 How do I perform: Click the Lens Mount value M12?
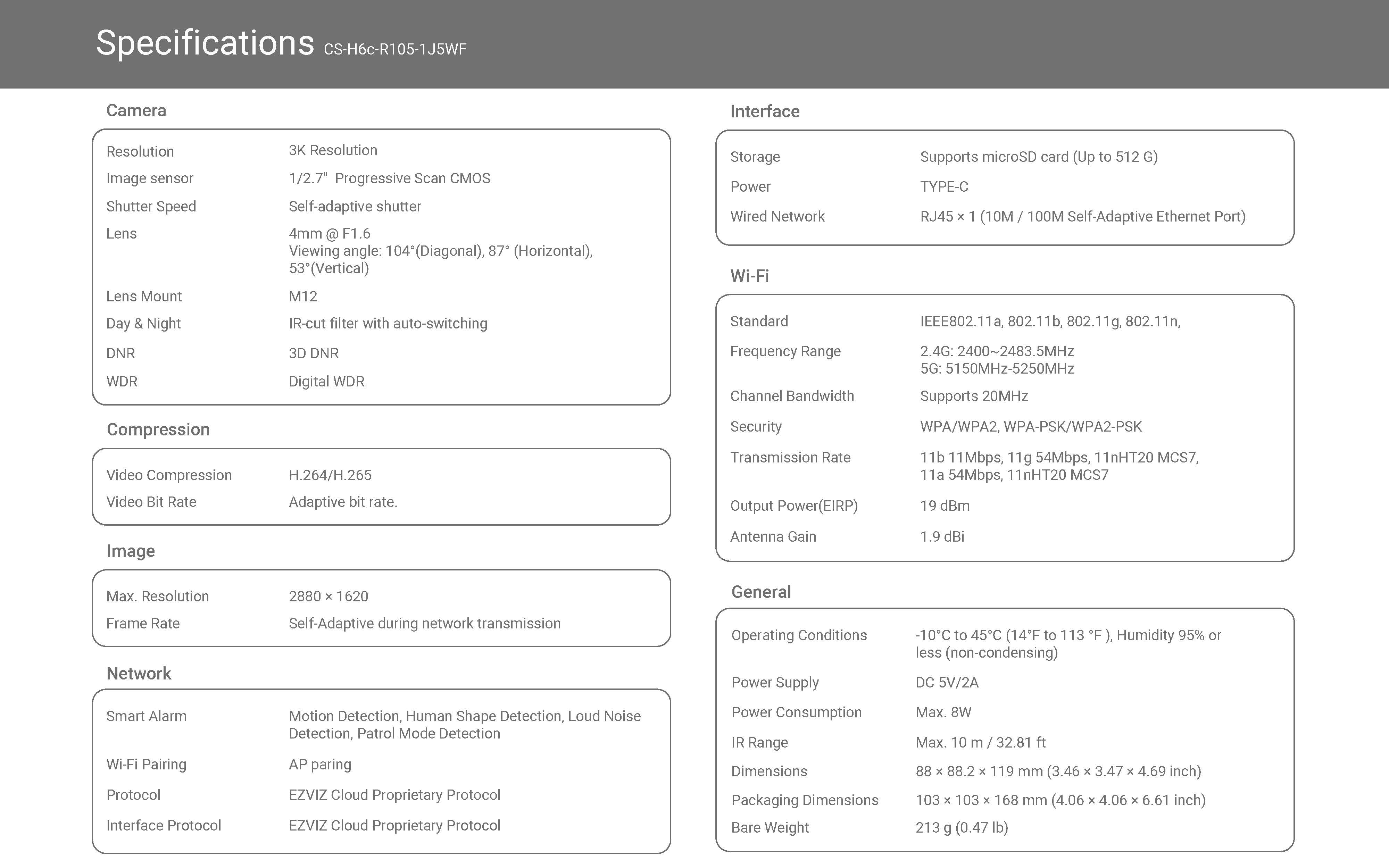(303, 296)
